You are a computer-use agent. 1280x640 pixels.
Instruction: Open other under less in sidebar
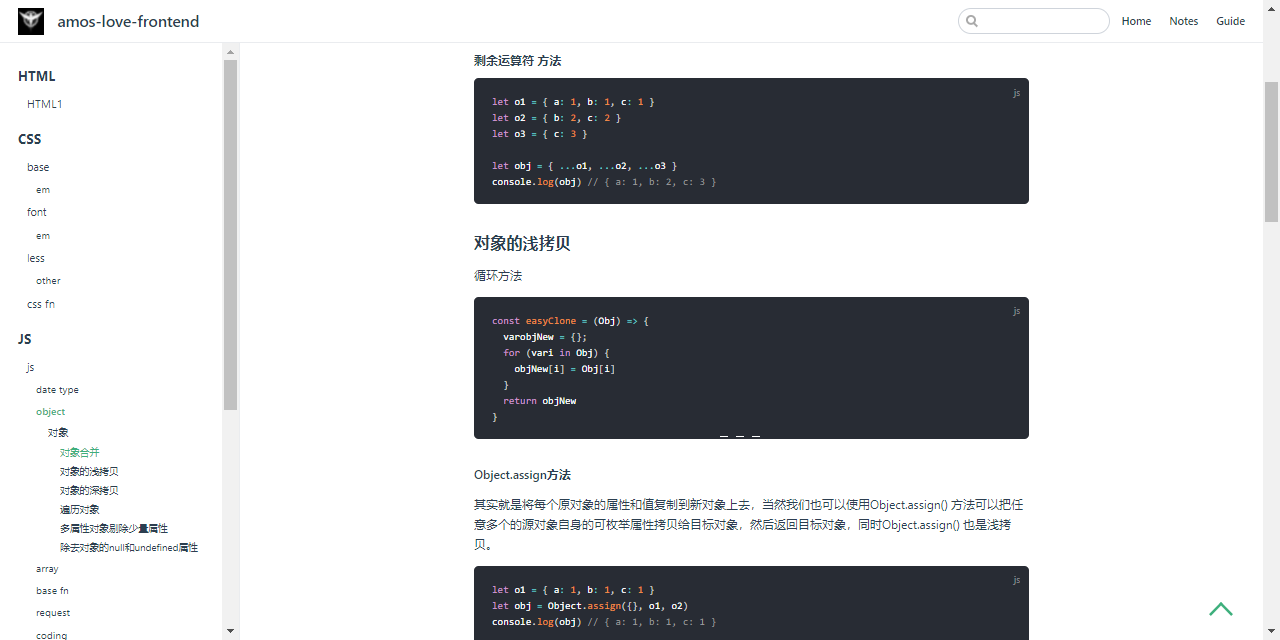(48, 281)
